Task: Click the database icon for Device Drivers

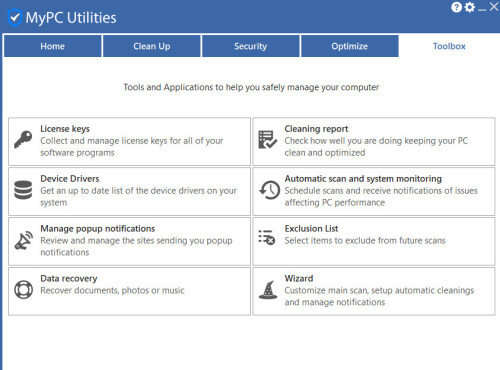Action: (23, 190)
